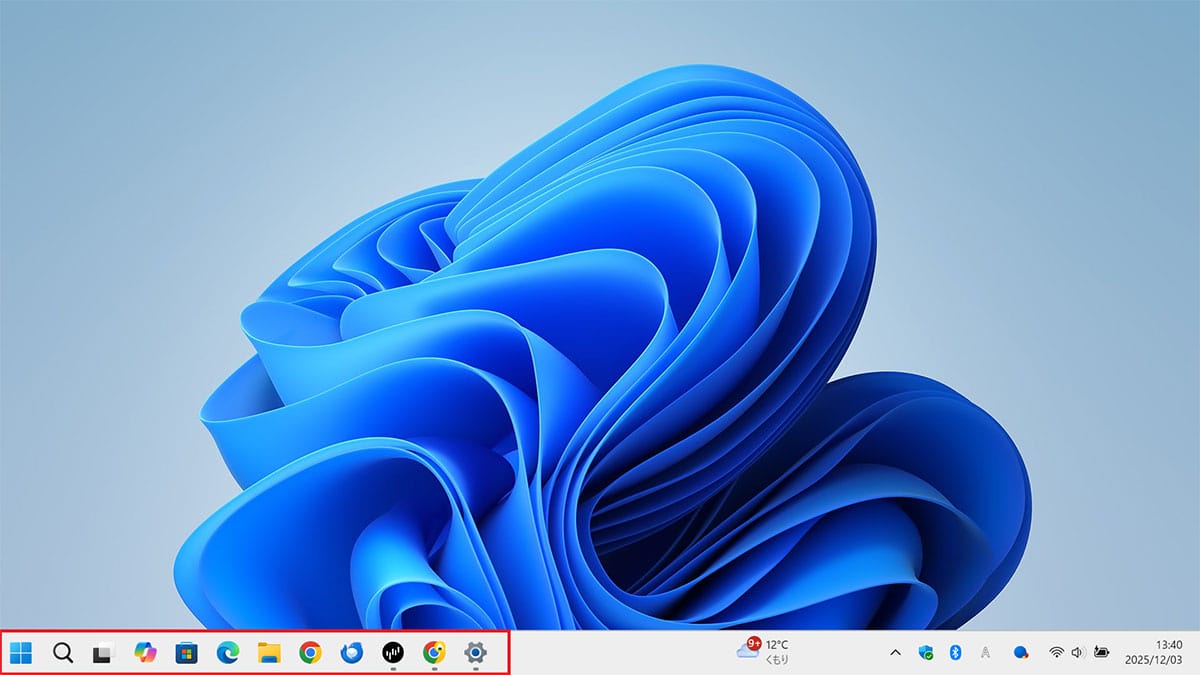Screen dimensions: 1200x675
Task: Show hidden tray icons with the chevron
Action: point(896,652)
